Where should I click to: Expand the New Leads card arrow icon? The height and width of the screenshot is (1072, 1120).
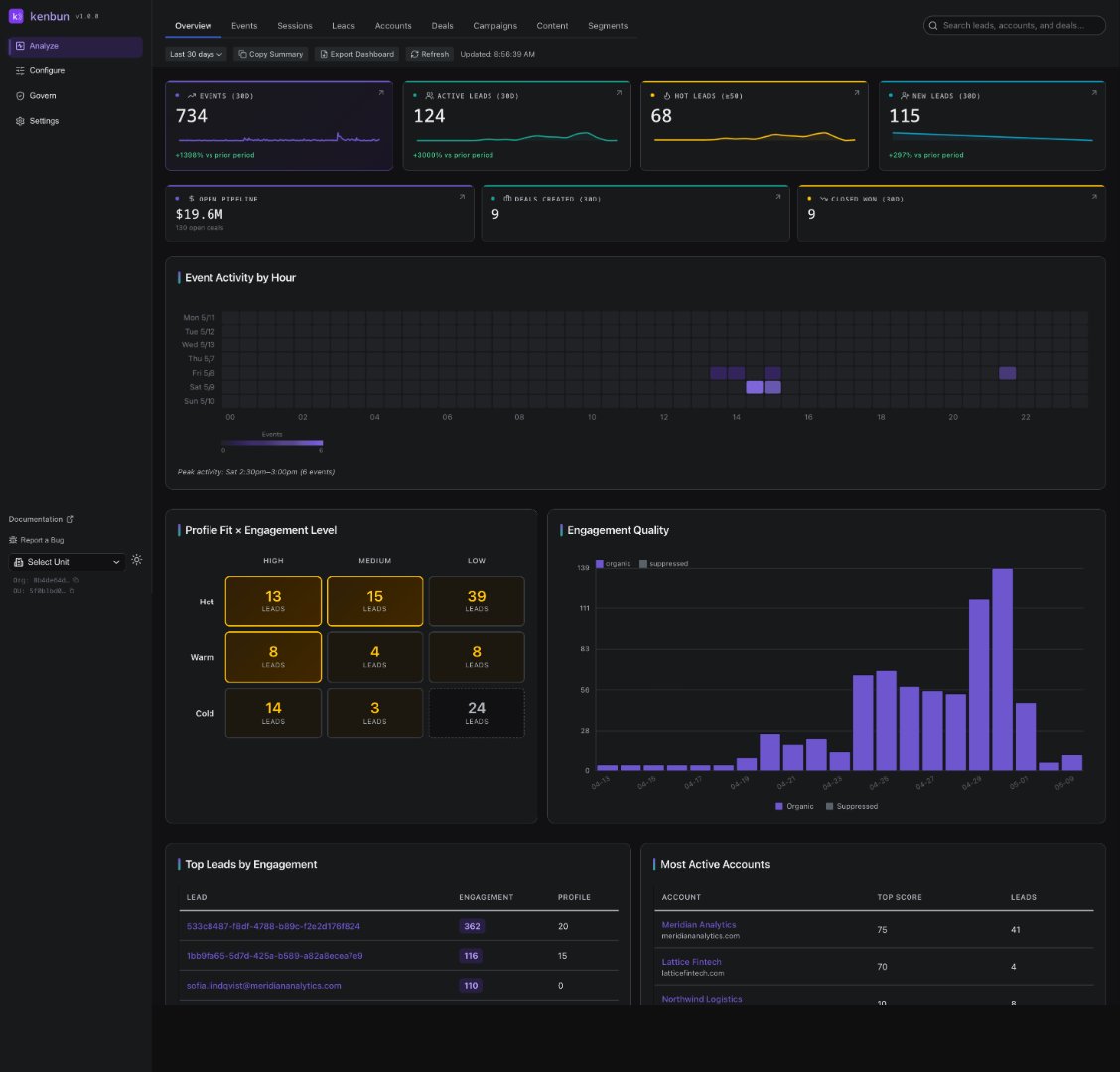pos(1093,93)
